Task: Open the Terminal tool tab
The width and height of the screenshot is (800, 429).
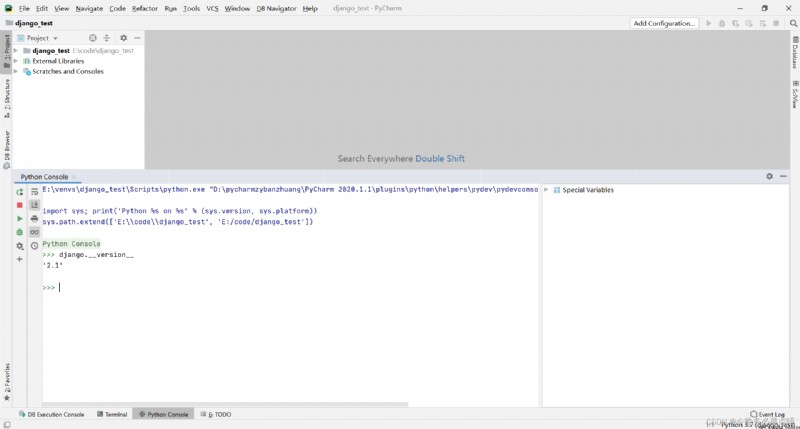Action: coord(112,414)
